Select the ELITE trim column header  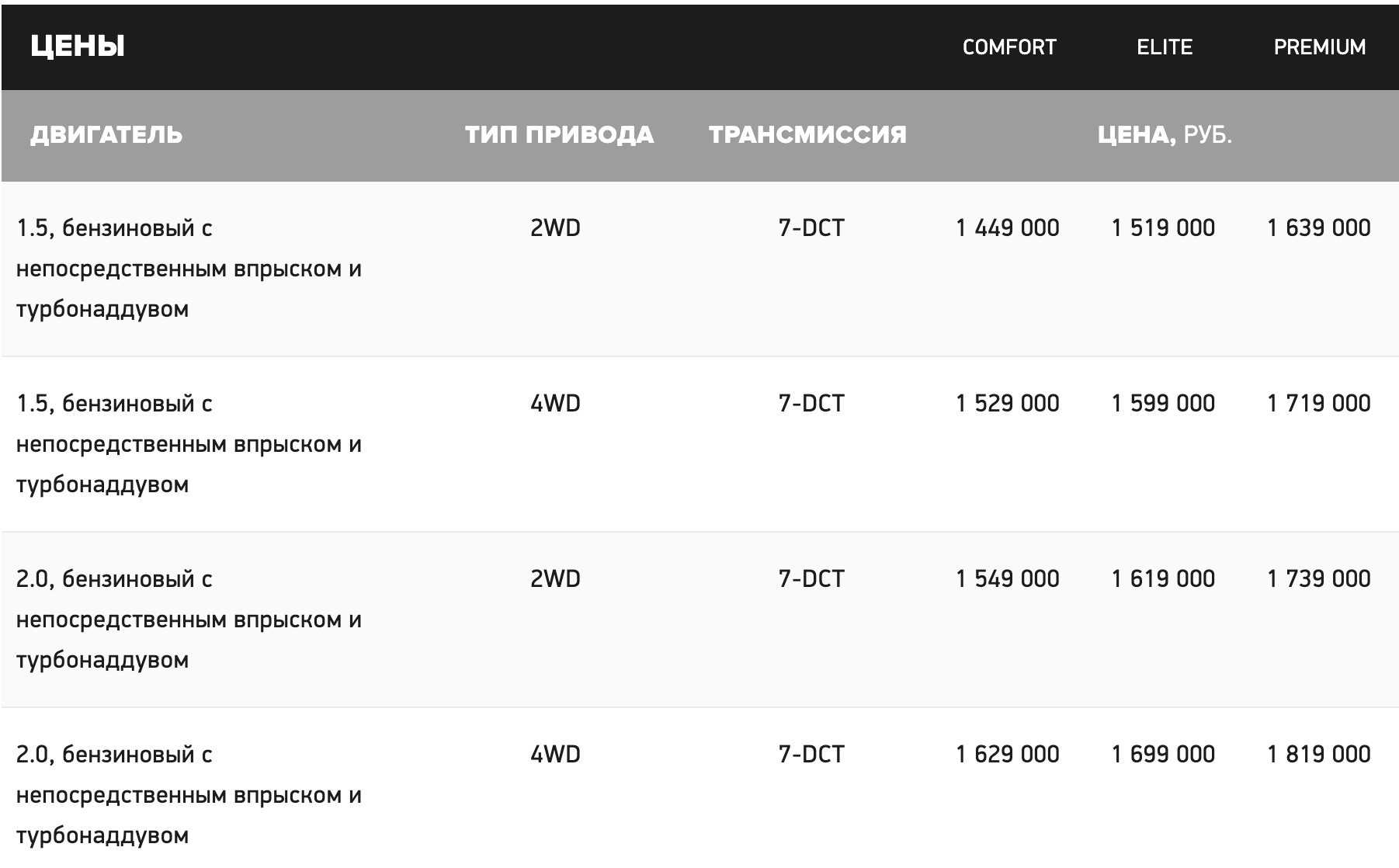tap(1164, 47)
